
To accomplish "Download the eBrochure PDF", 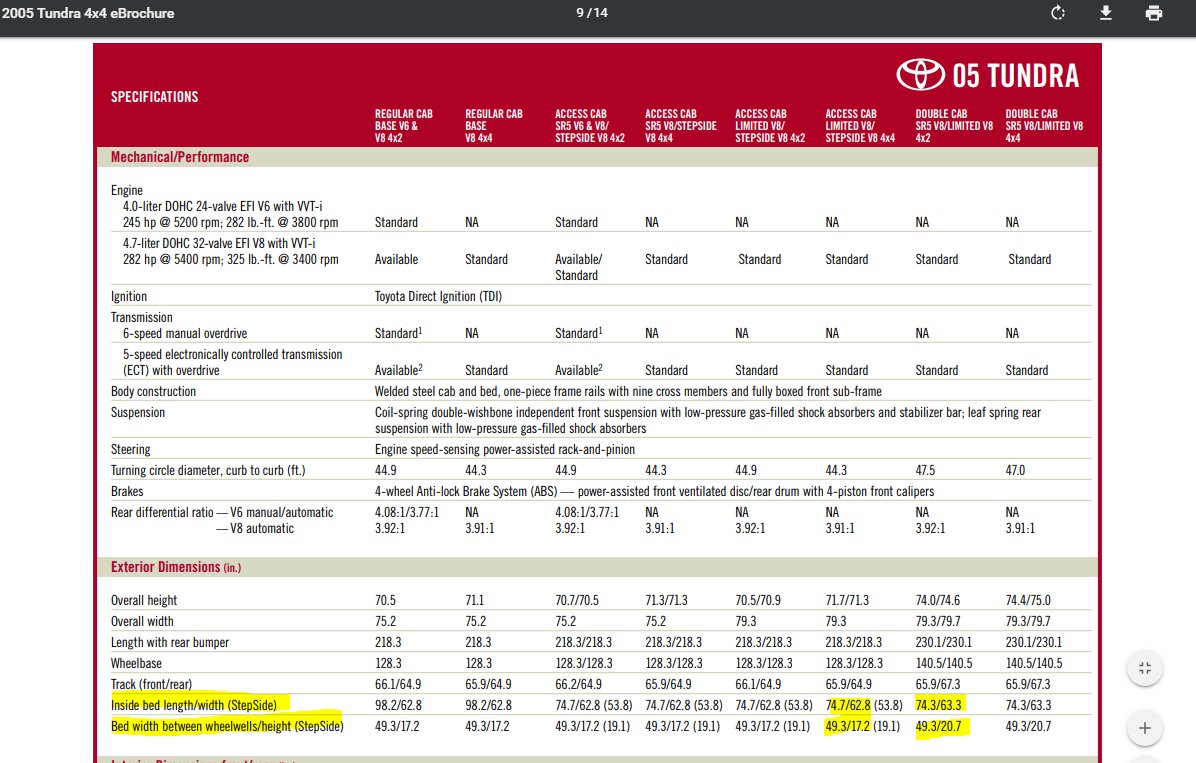I will [x=1105, y=13].
